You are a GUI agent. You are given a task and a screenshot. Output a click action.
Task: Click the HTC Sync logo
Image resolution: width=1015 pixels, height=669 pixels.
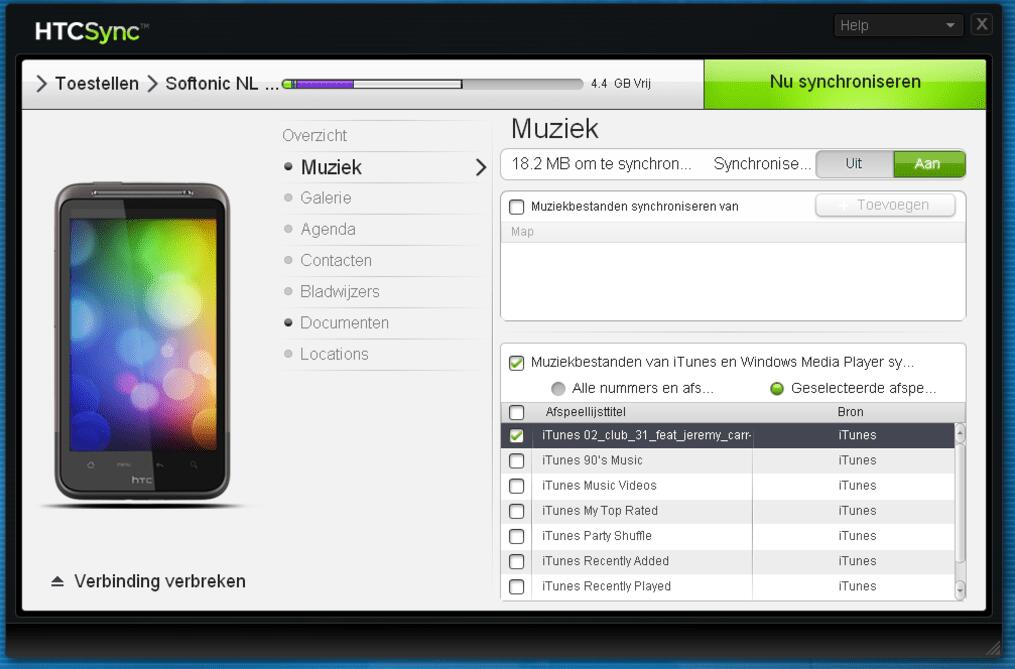click(x=91, y=31)
